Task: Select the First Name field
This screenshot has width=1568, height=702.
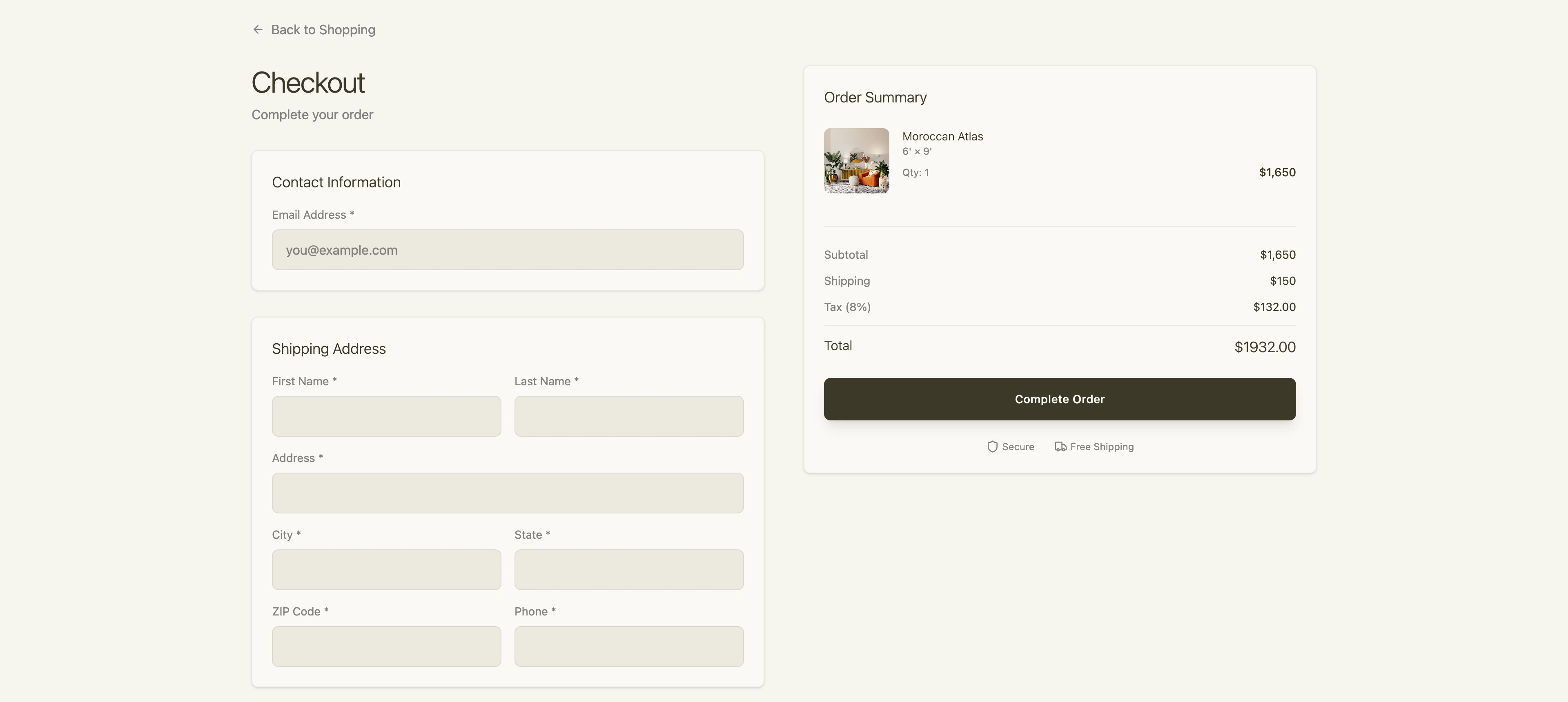Action: 386,416
